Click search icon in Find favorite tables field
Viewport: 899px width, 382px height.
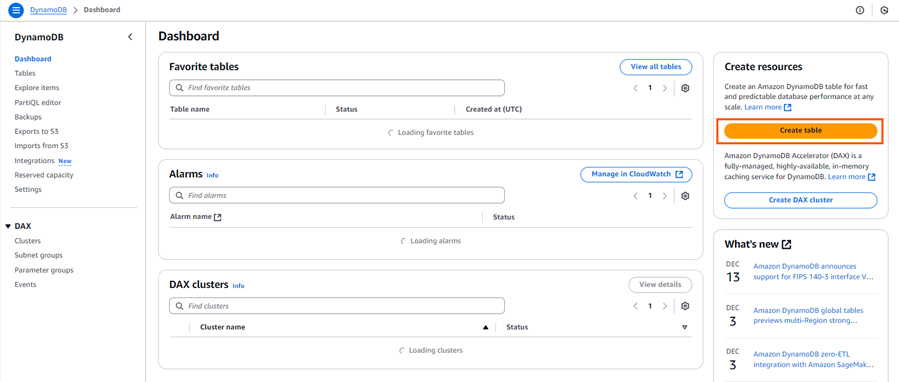[x=179, y=88]
